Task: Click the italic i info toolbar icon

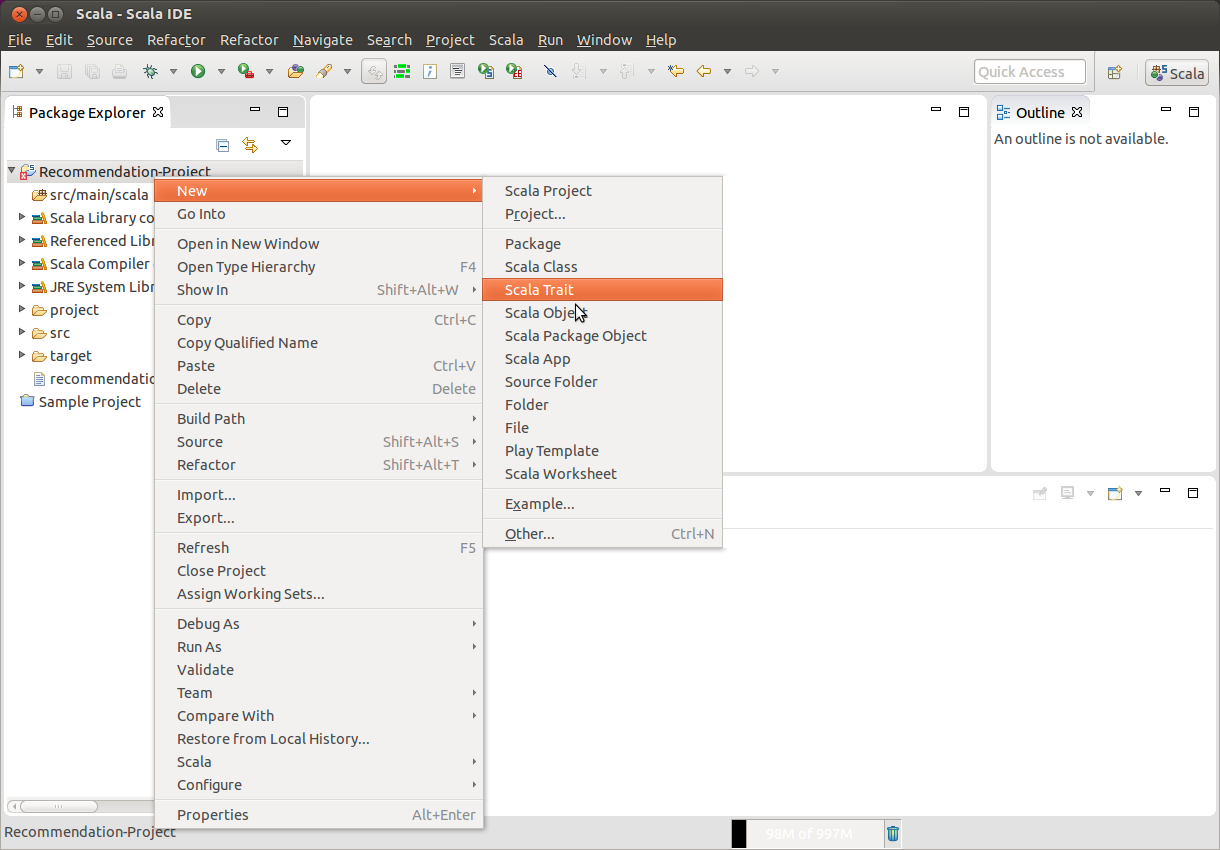Action: [430, 71]
